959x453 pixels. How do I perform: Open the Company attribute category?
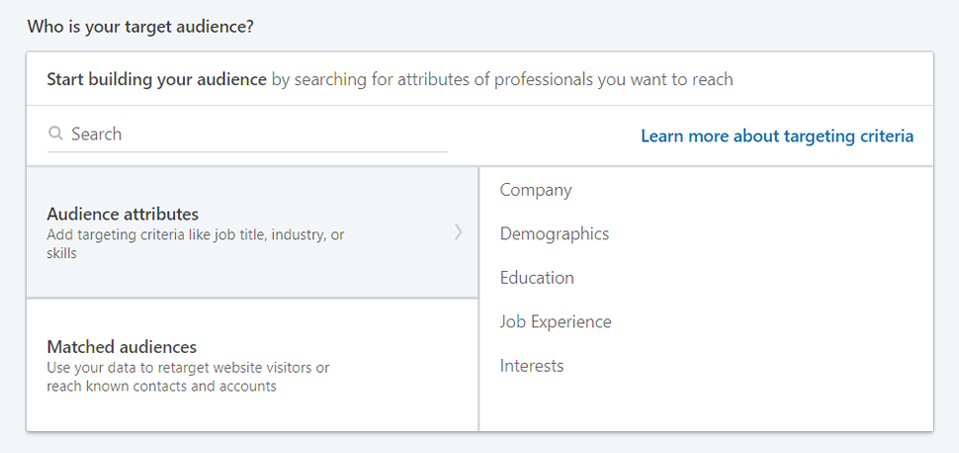click(536, 190)
